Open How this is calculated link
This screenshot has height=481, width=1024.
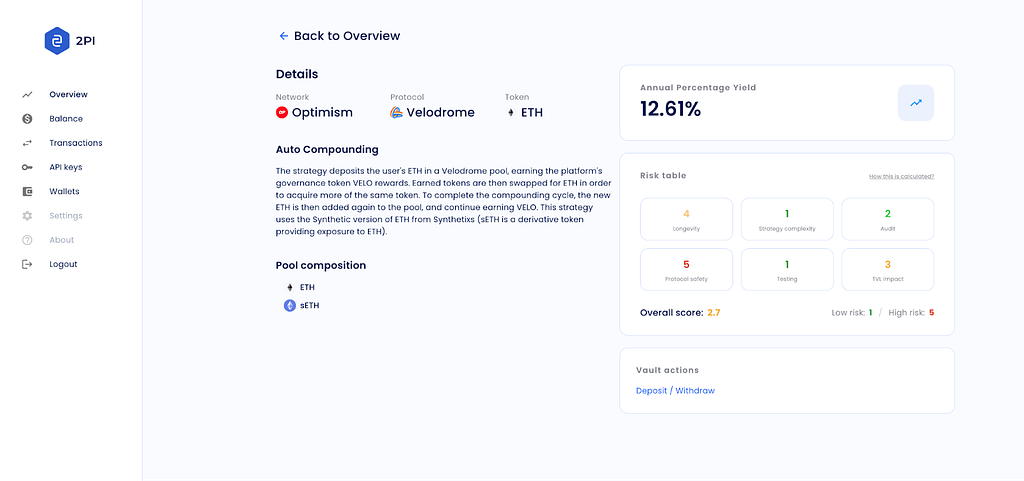[901, 176]
